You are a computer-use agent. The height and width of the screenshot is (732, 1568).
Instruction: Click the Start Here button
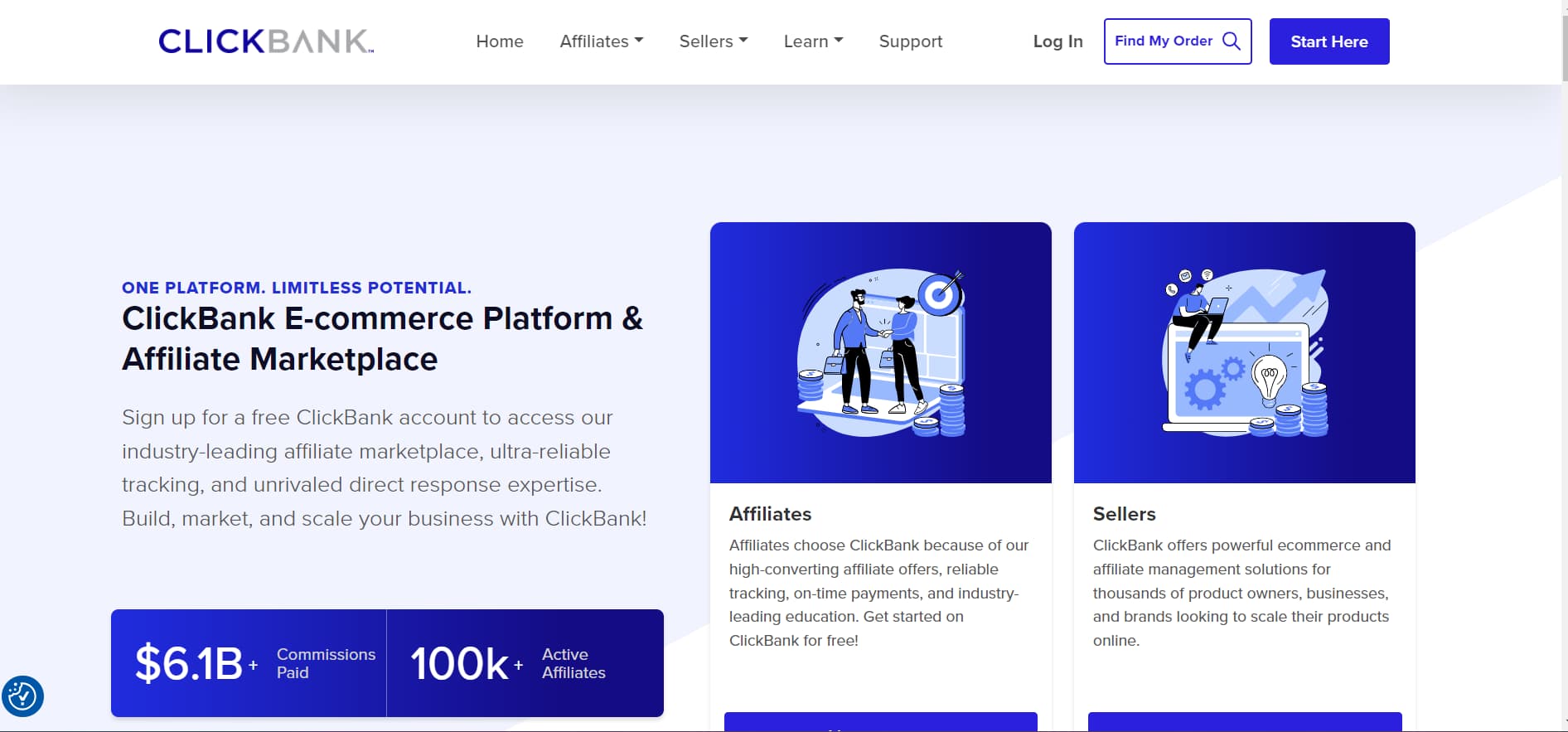click(1329, 41)
